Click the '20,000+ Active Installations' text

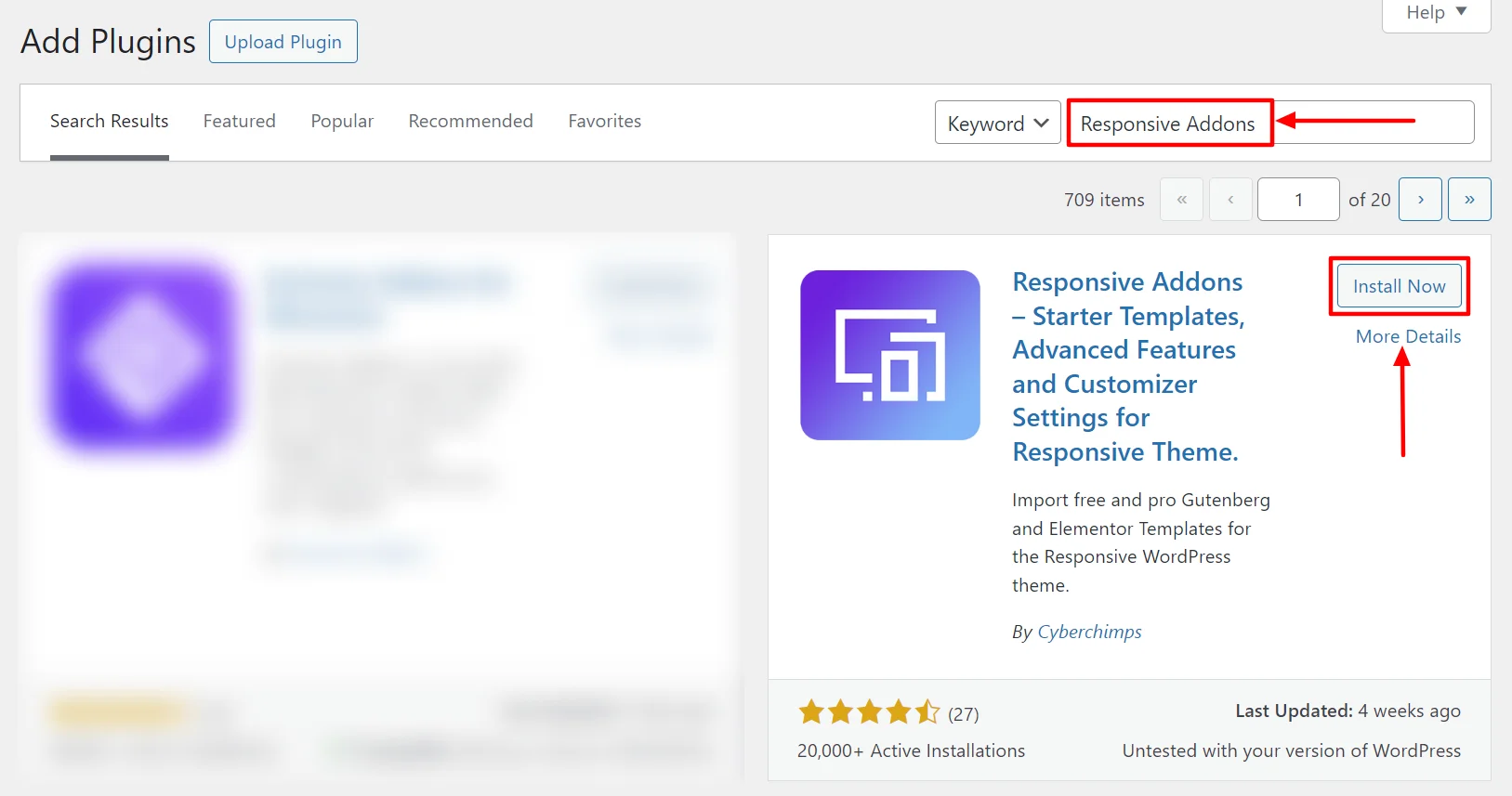911,750
